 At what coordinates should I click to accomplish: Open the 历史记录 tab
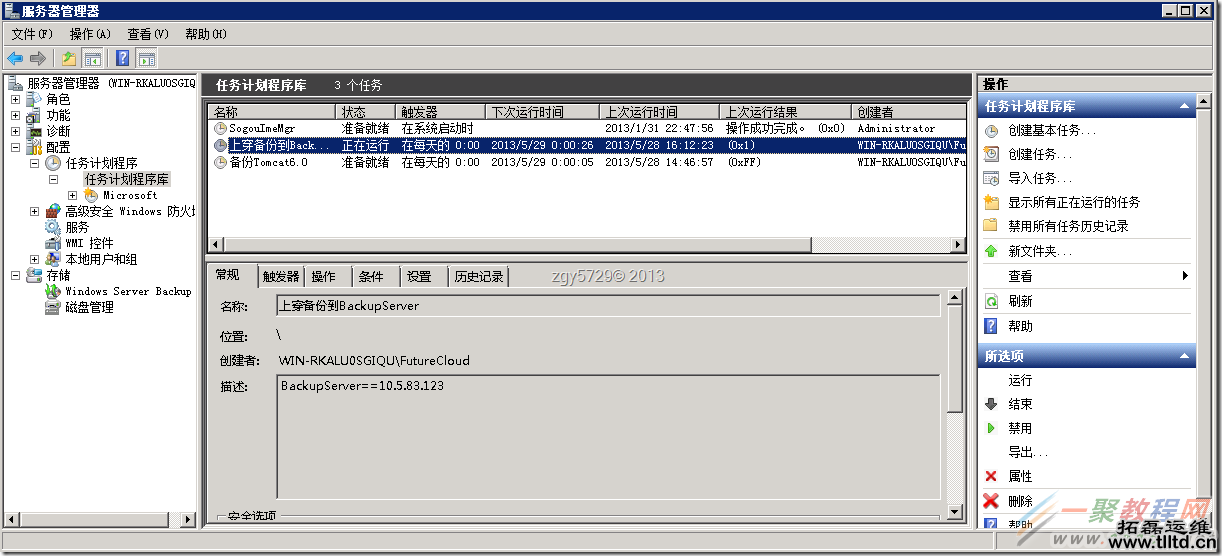[x=478, y=277]
